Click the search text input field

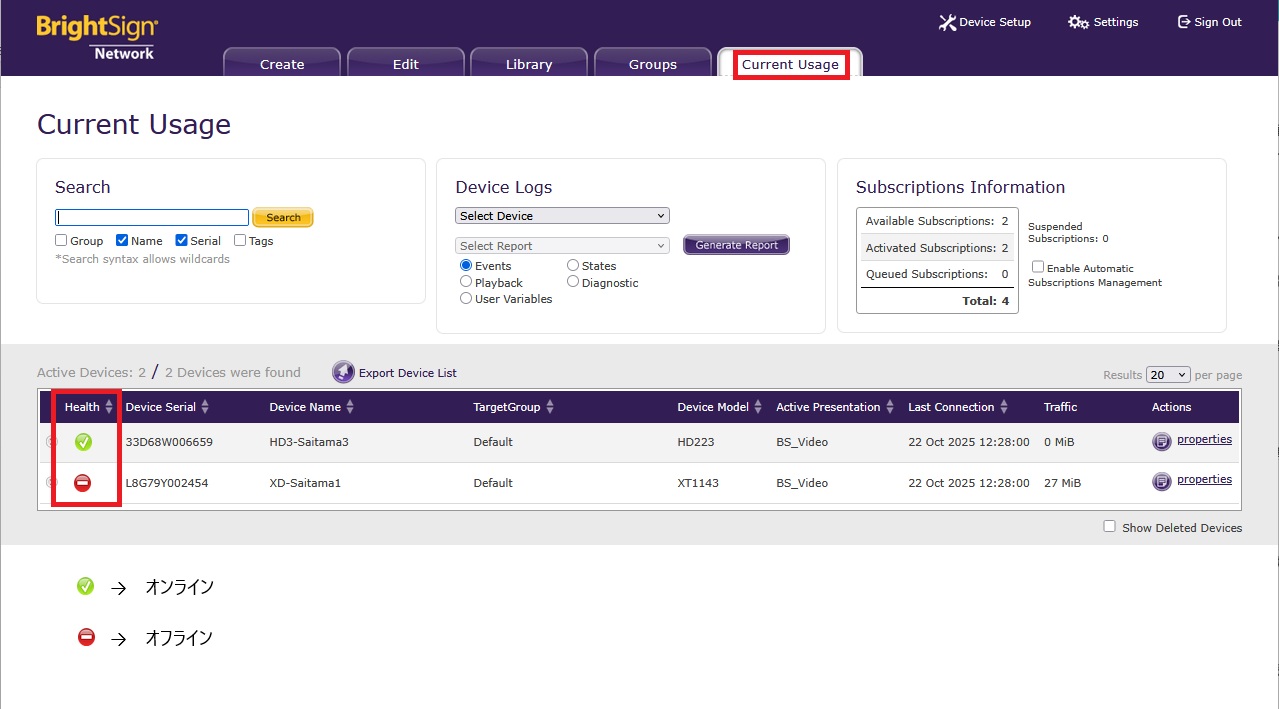(x=152, y=217)
